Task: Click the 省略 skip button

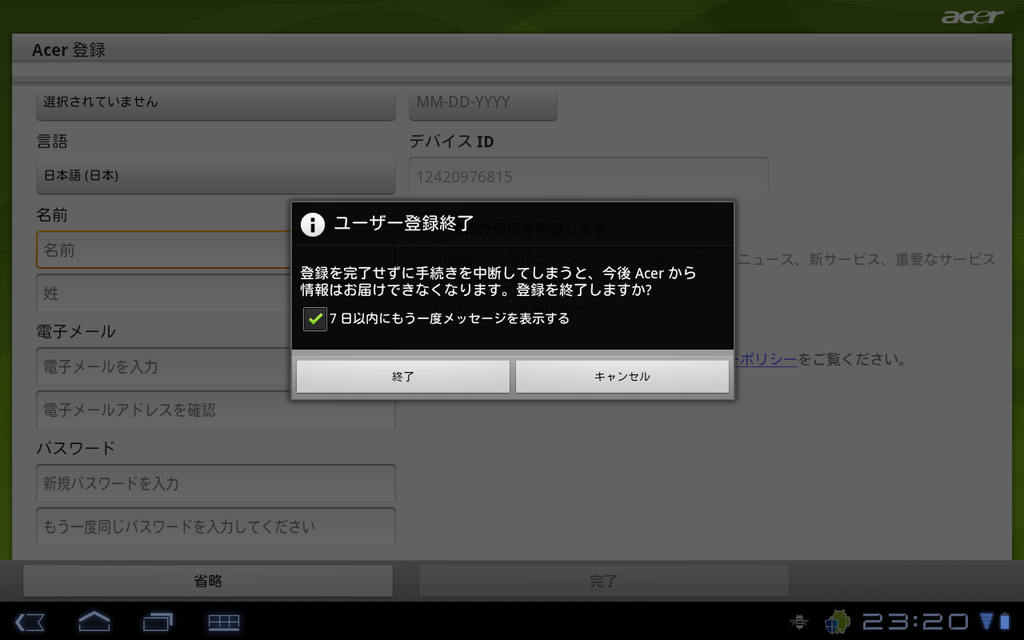Action: [x=208, y=581]
